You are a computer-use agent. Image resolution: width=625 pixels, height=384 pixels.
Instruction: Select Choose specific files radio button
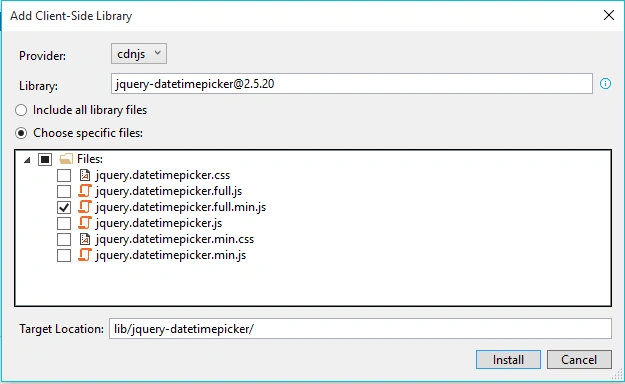[x=21, y=133]
